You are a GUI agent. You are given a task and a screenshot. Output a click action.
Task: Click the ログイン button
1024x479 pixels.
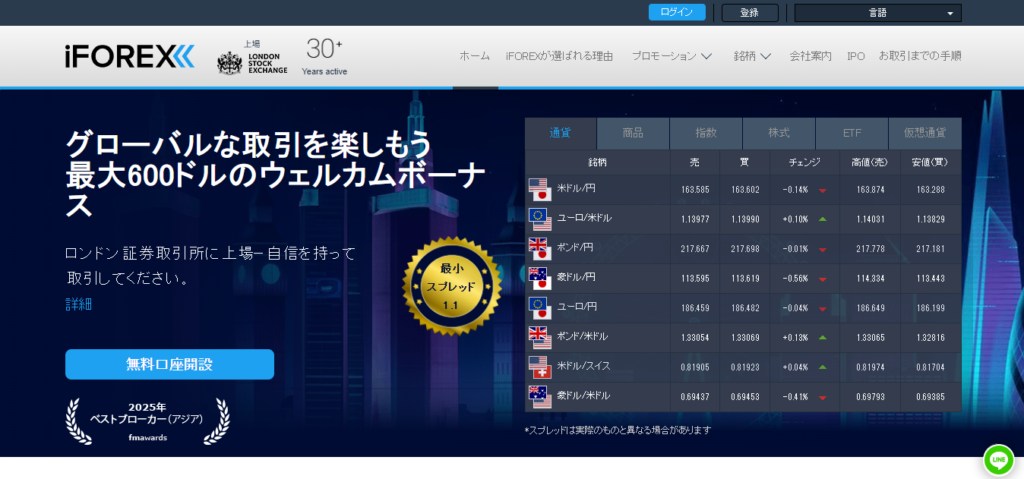coord(677,12)
